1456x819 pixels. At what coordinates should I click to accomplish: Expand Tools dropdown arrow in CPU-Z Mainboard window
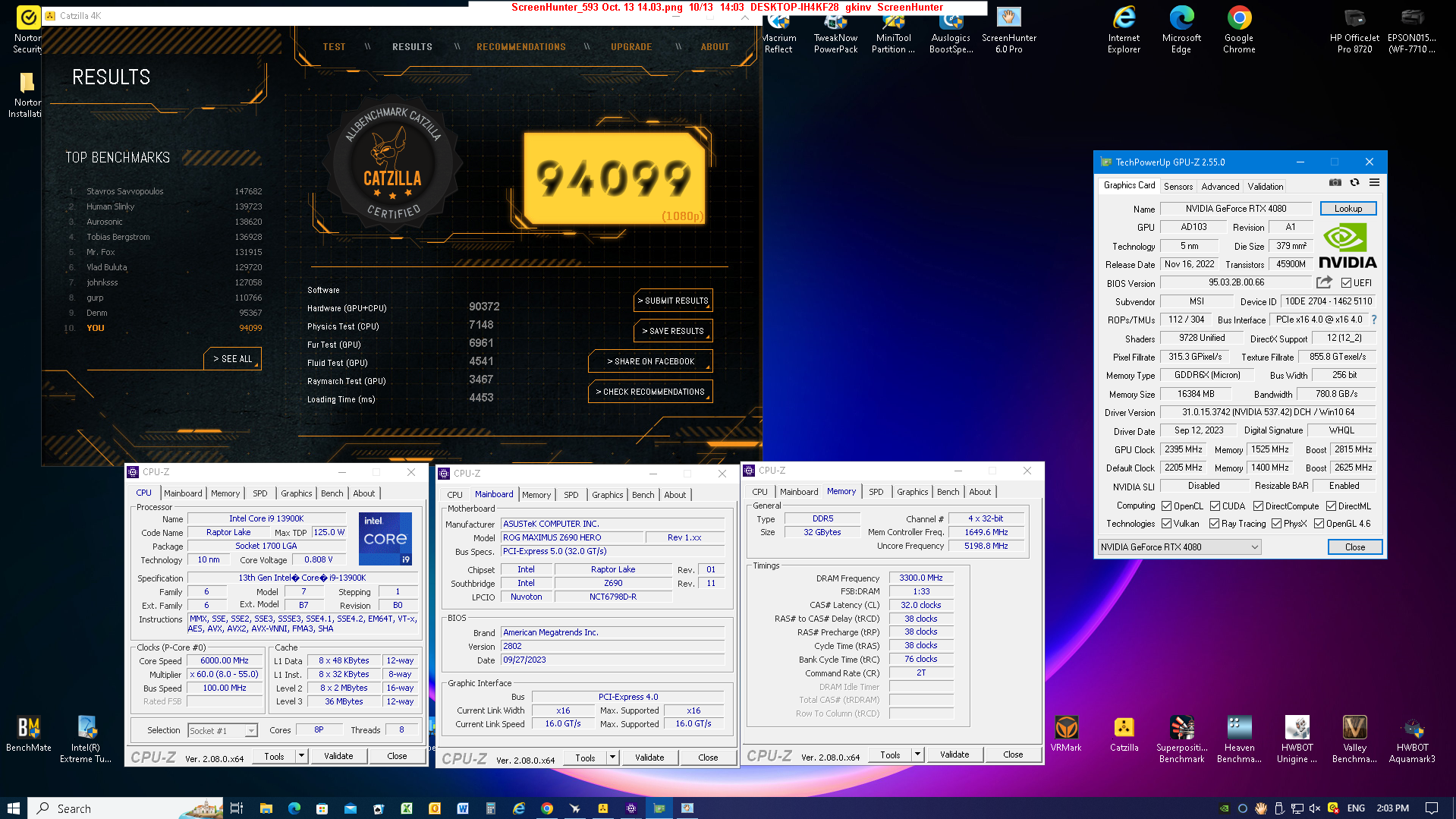[612, 758]
